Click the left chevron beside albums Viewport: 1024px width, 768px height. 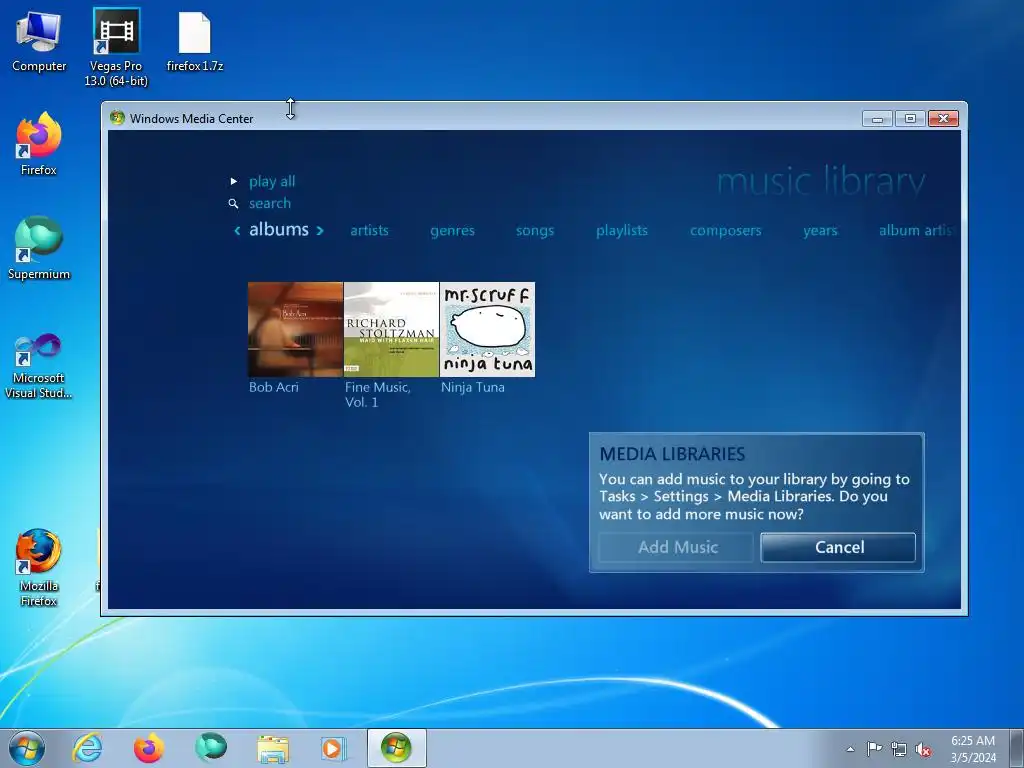point(237,230)
